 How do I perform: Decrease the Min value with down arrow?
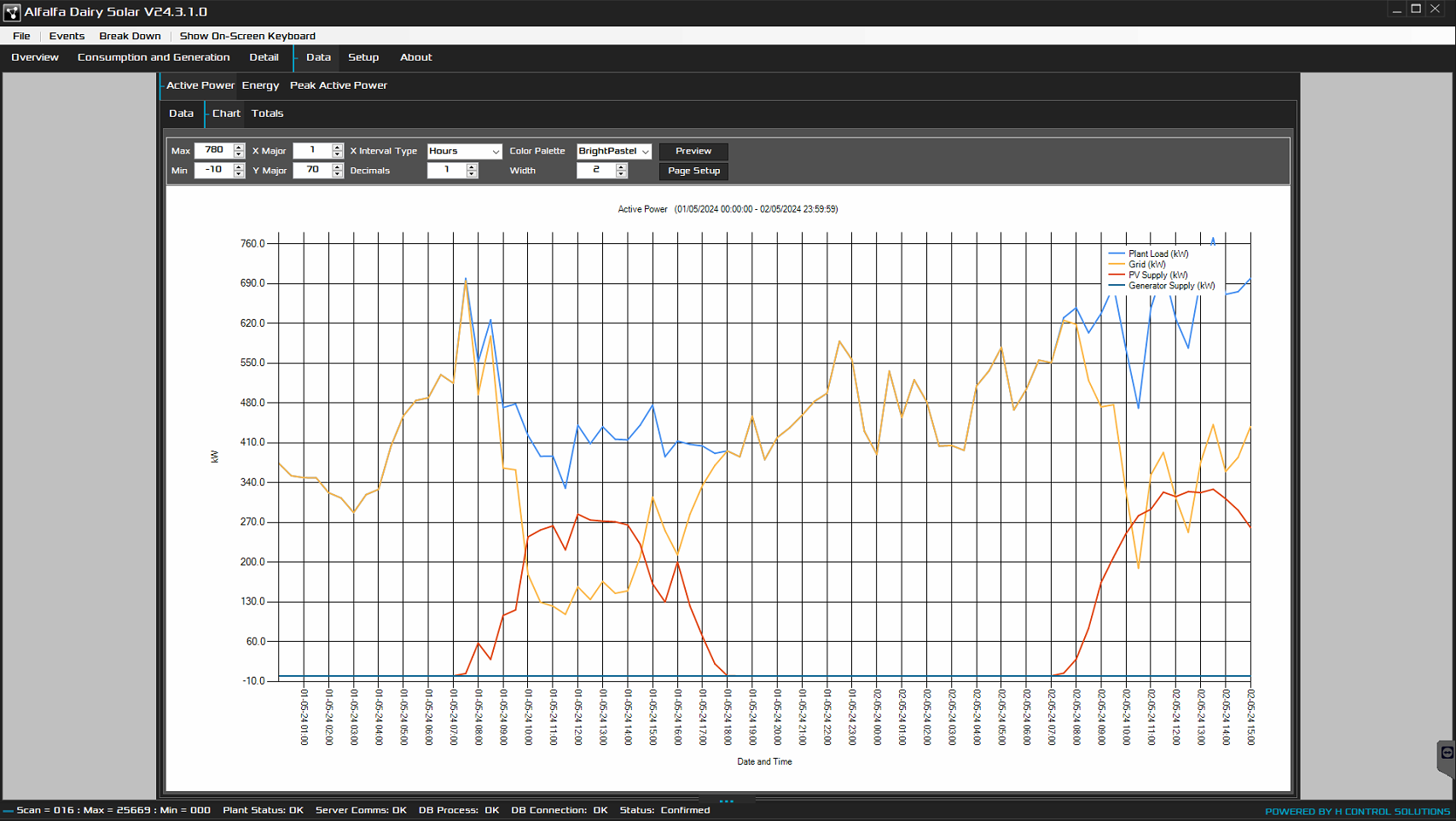click(239, 174)
